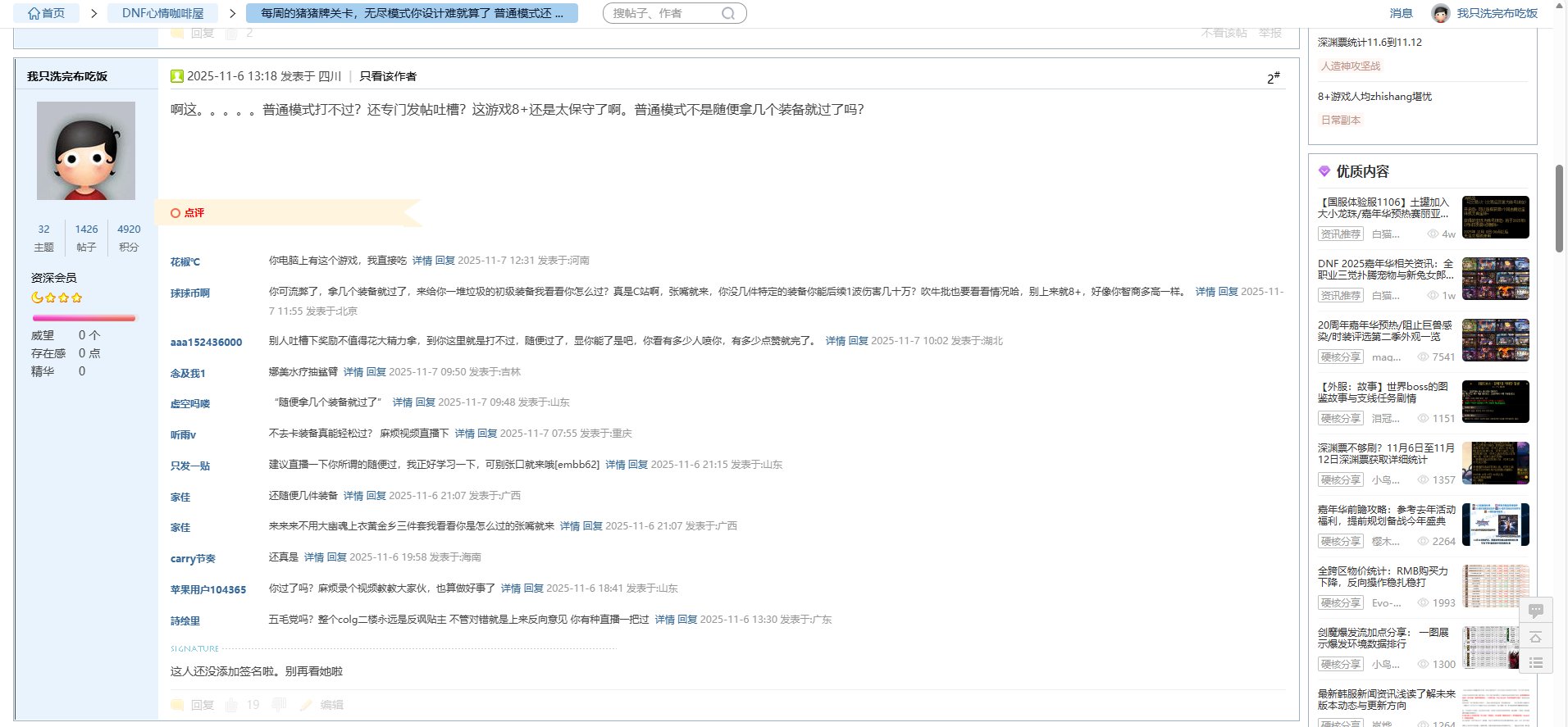Click the page vertical scrollbar thumb

tap(1559, 208)
